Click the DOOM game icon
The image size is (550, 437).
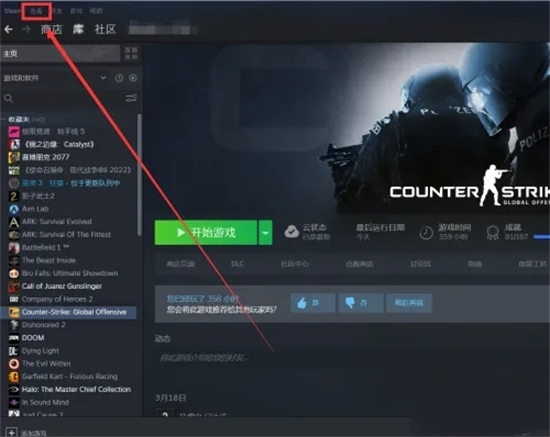(14, 338)
